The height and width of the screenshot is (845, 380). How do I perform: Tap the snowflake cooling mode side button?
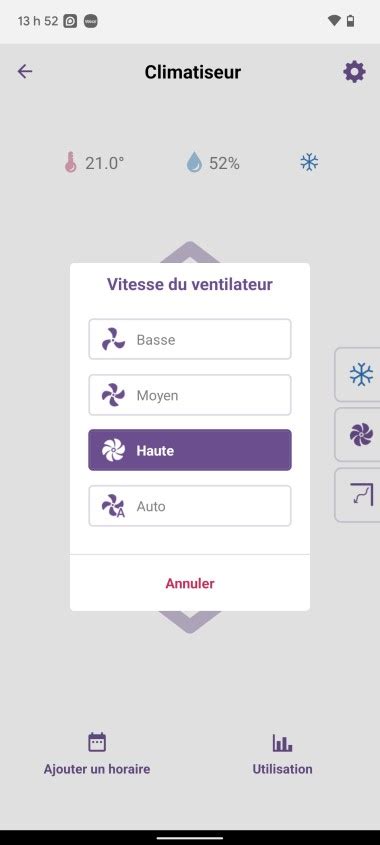click(x=360, y=375)
